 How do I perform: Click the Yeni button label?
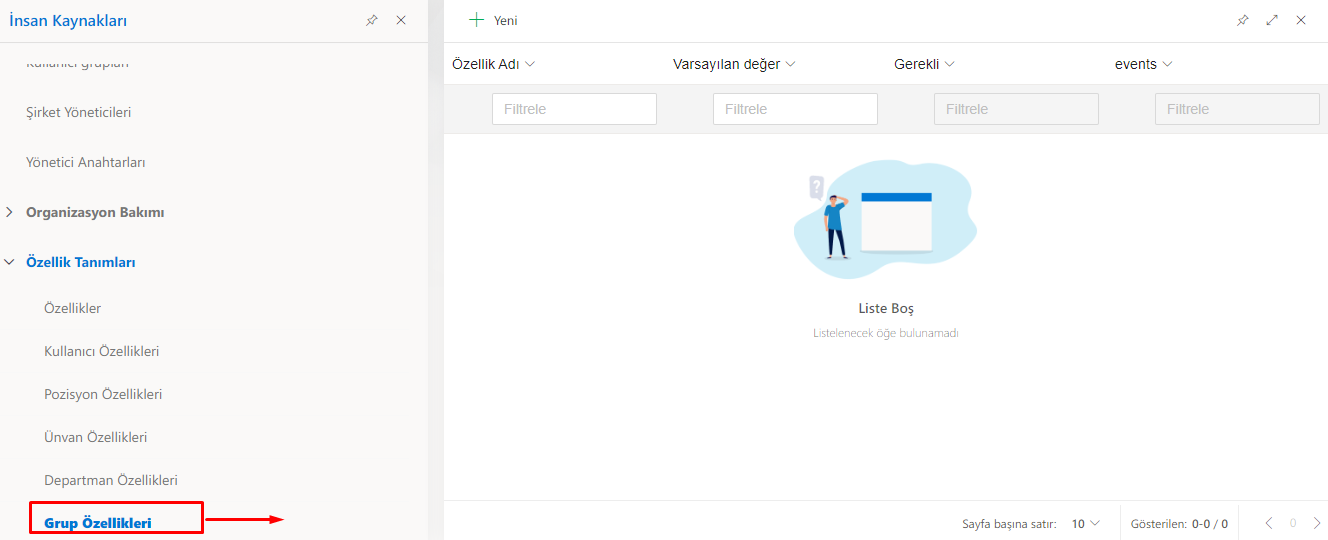pos(505,20)
